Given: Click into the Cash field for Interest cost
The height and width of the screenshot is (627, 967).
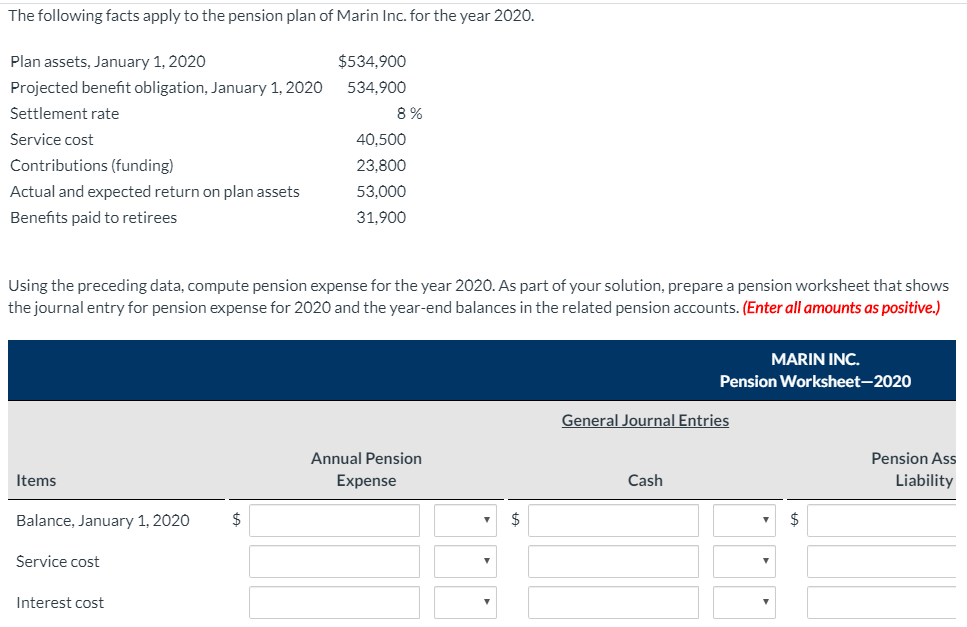Looking at the screenshot, I should tap(612, 602).
